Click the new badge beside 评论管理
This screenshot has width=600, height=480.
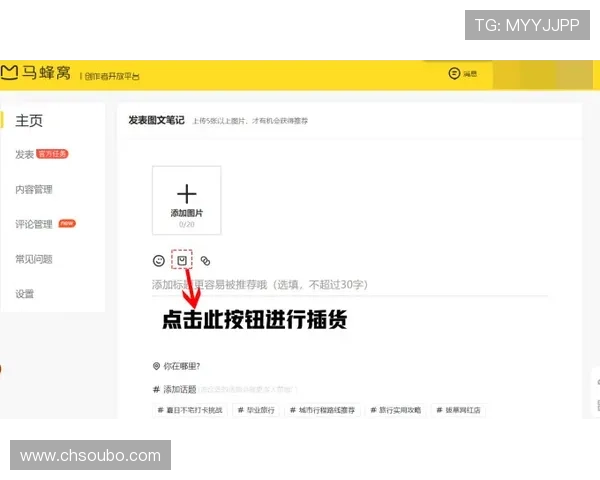tap(67, 223)
